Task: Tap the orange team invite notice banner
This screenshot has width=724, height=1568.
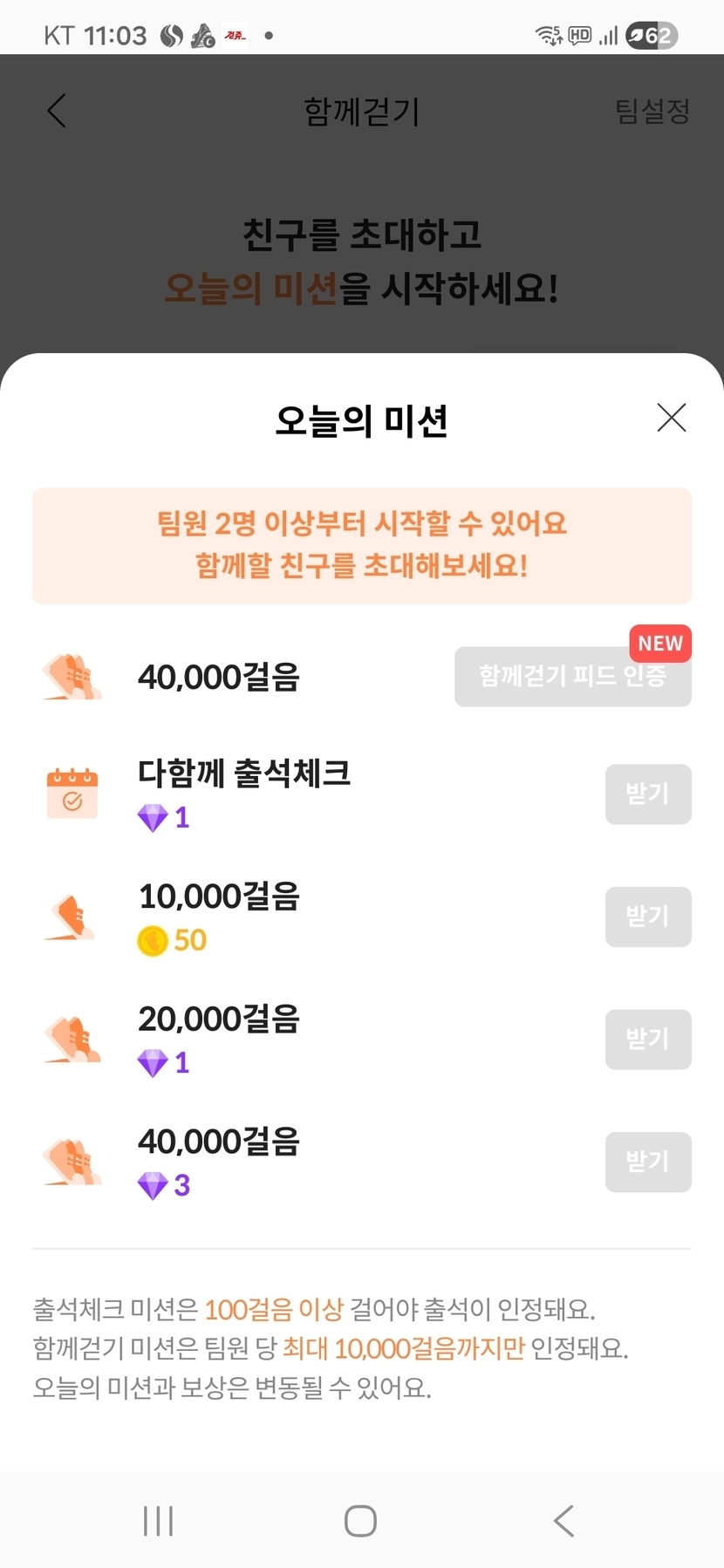Action: 362,546
